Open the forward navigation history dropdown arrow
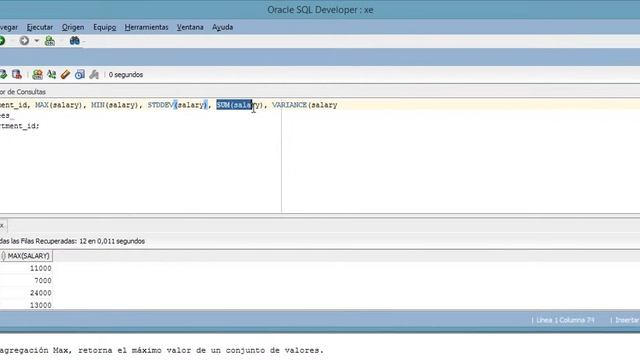 click(36, 41)
